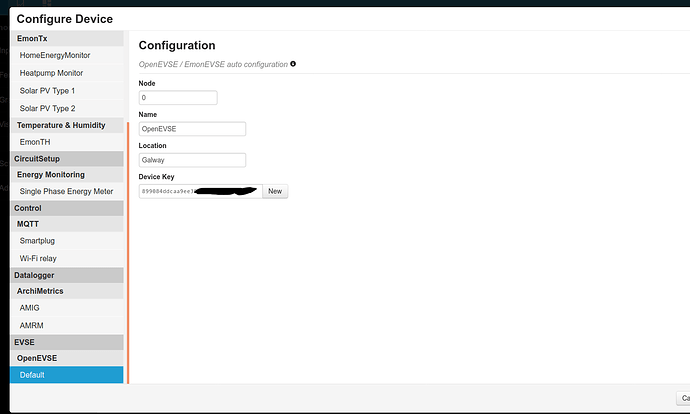Image resolution: width=690 pixels, height=414 pixels.
Task: Generate a New device key
Action: click(275, 191)
